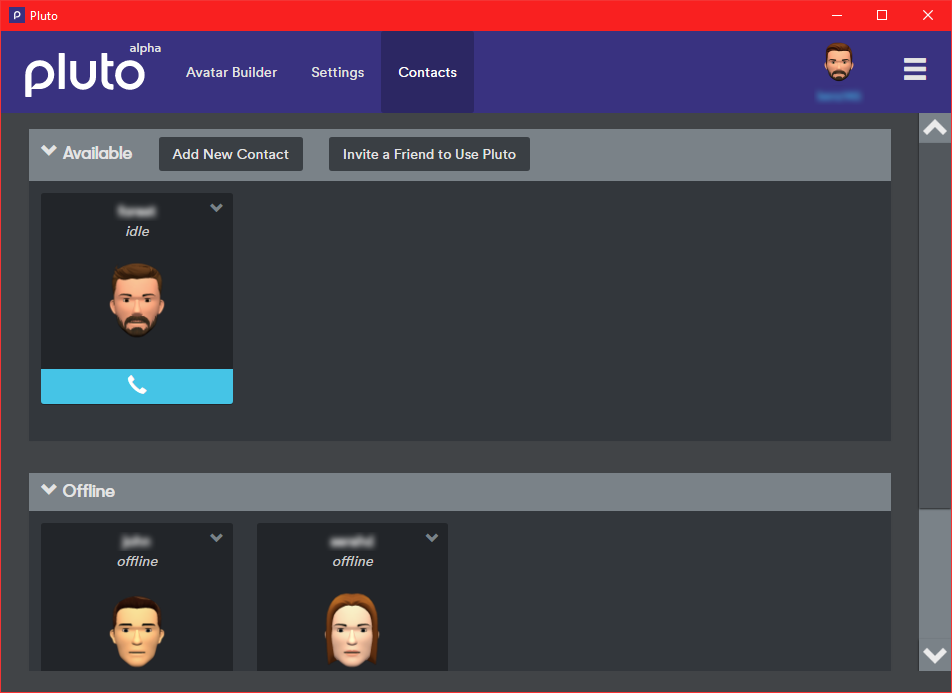The image size is (952, 693).
Task: Switch to the Avatar Builder tab
Action: coord(231,72)
